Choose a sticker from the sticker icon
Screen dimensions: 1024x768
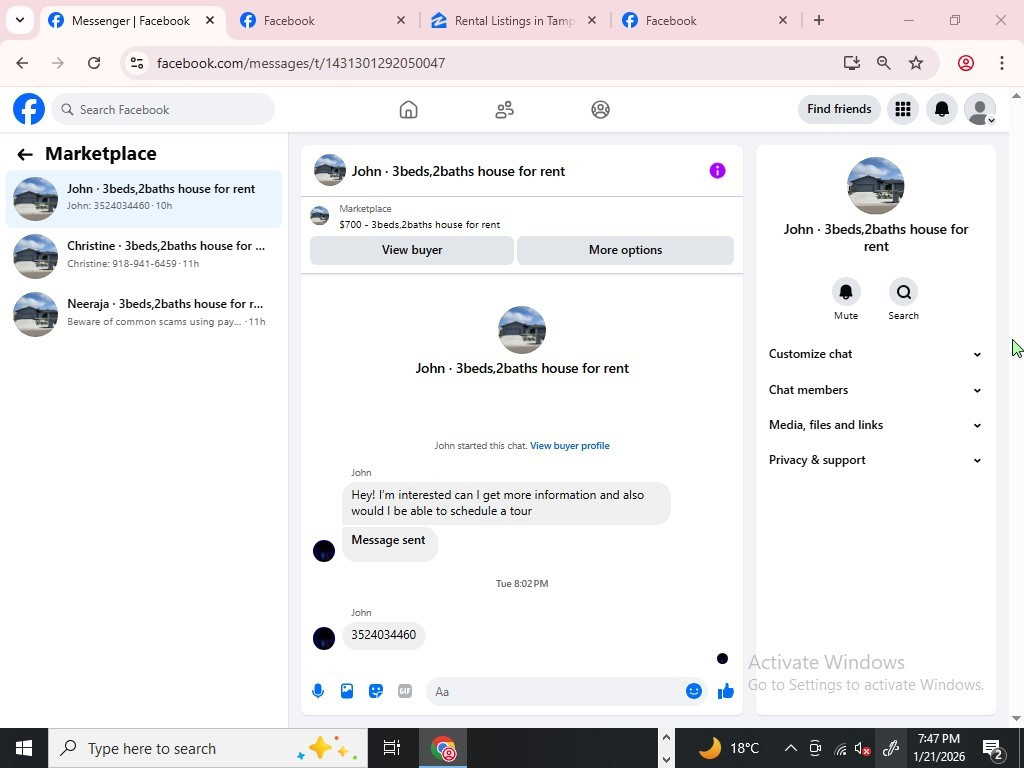click(376, 691)
